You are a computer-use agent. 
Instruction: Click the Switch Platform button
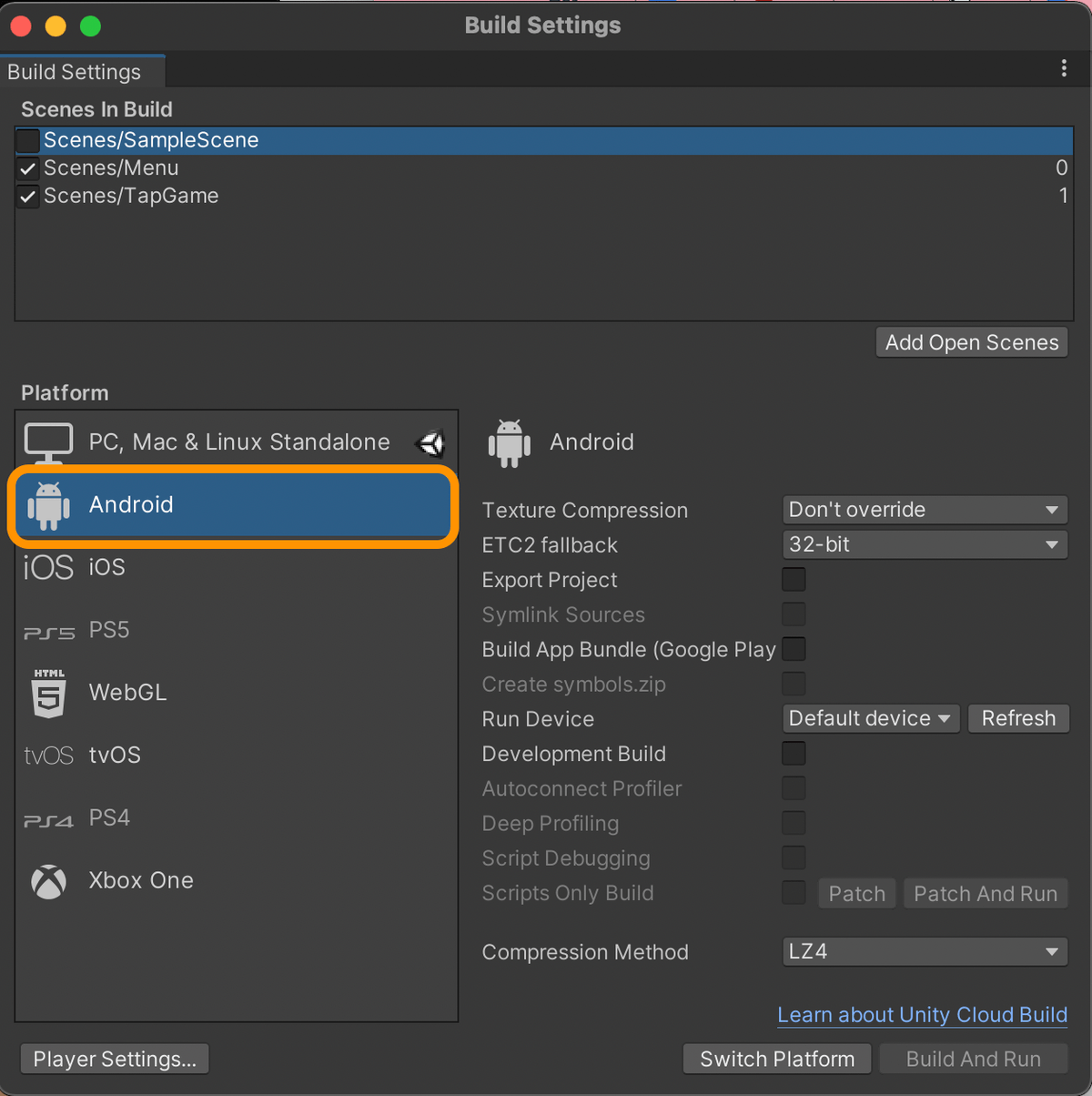point(776,1059)
